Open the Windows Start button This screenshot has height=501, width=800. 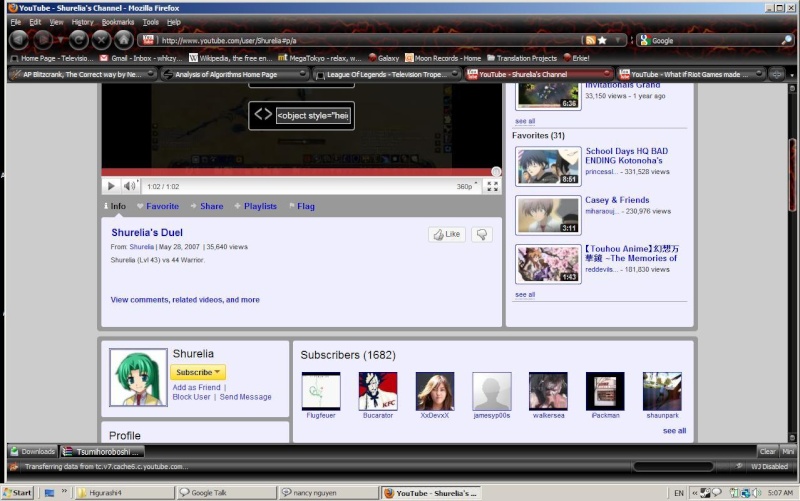click(17, 492)
